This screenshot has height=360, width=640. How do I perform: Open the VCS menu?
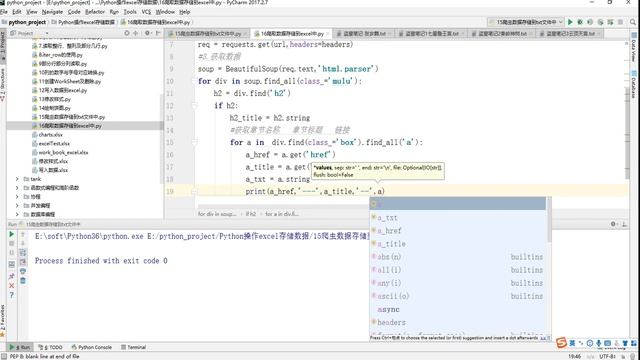(x=146, y=12)
